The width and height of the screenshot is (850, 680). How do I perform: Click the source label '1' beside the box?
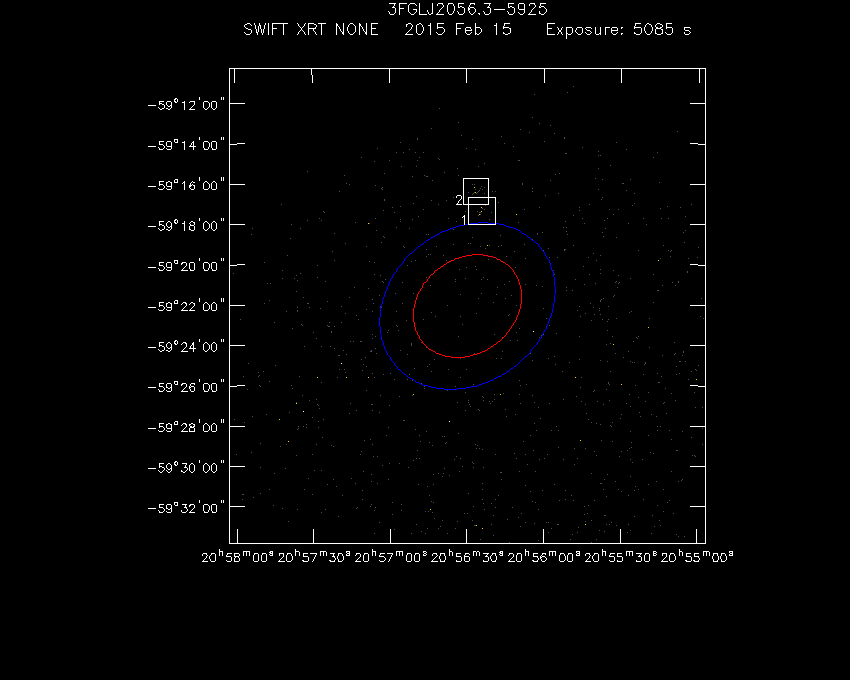pos(464,220)
